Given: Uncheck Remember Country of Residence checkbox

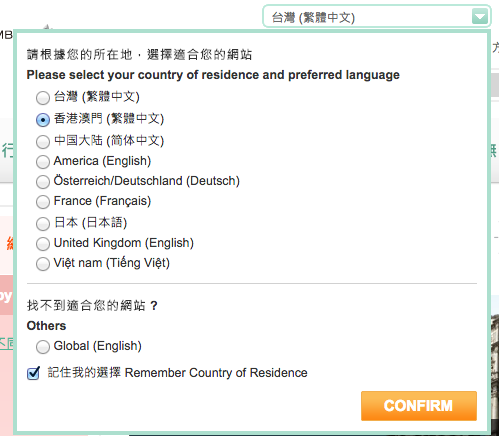Looking at the screenshot, I should click(33, 373).
